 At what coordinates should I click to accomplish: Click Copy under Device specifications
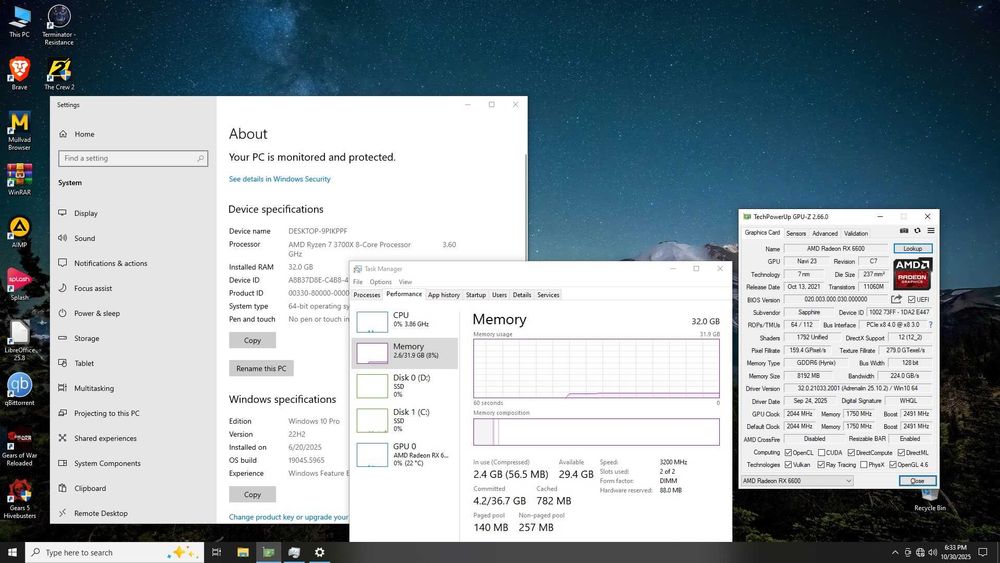pyautogui.click(x=253, y=340)
